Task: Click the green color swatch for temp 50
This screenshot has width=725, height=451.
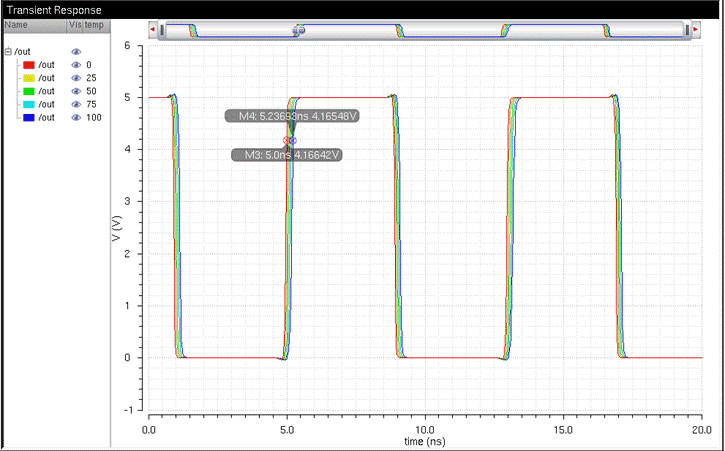Action: (29, 91)
